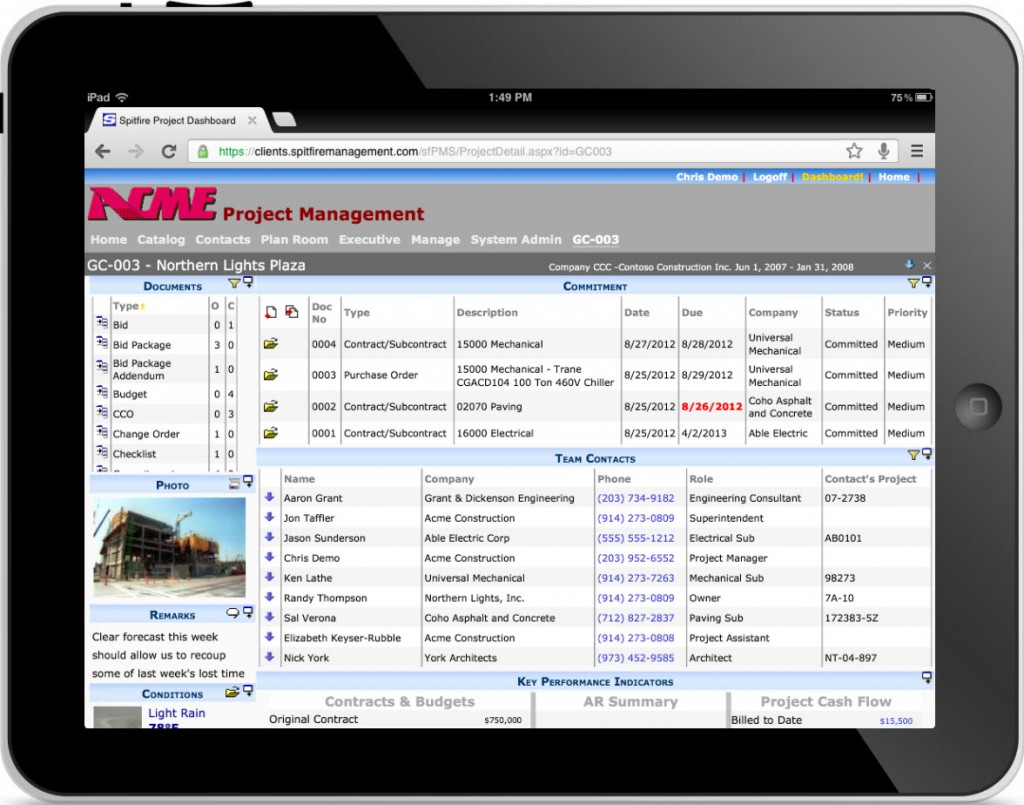Open the Manage menu
The height and width of the screenshot is (805, 1024).
pos(435,240)
